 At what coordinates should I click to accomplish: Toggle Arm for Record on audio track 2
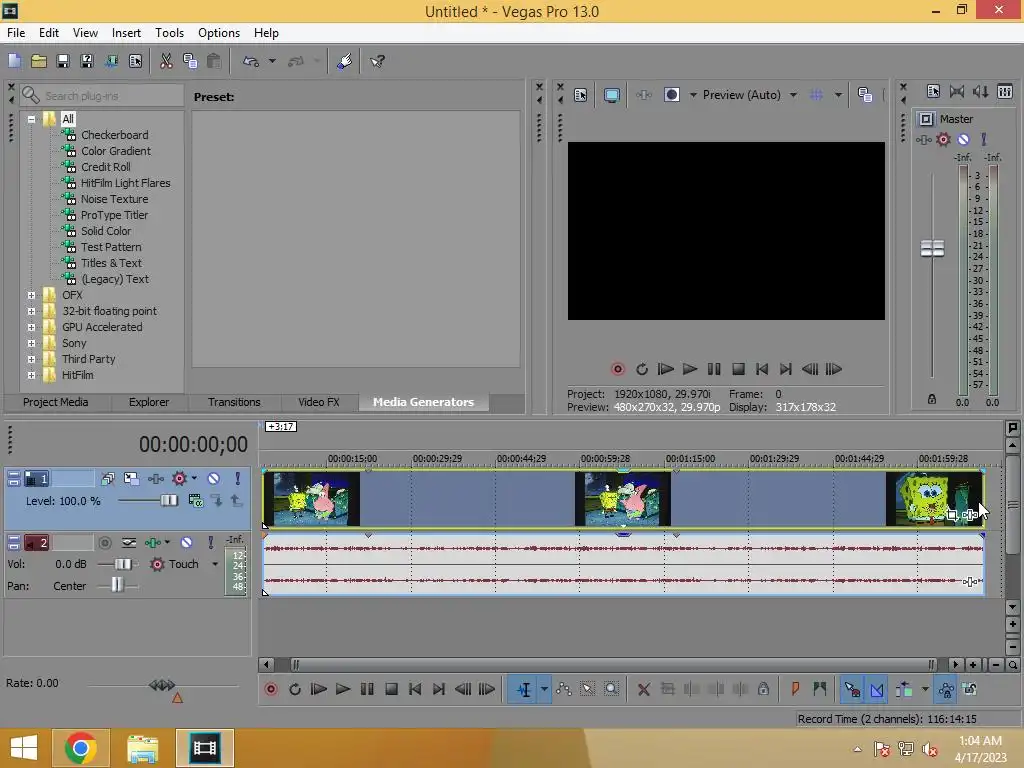tap(104, 543)
